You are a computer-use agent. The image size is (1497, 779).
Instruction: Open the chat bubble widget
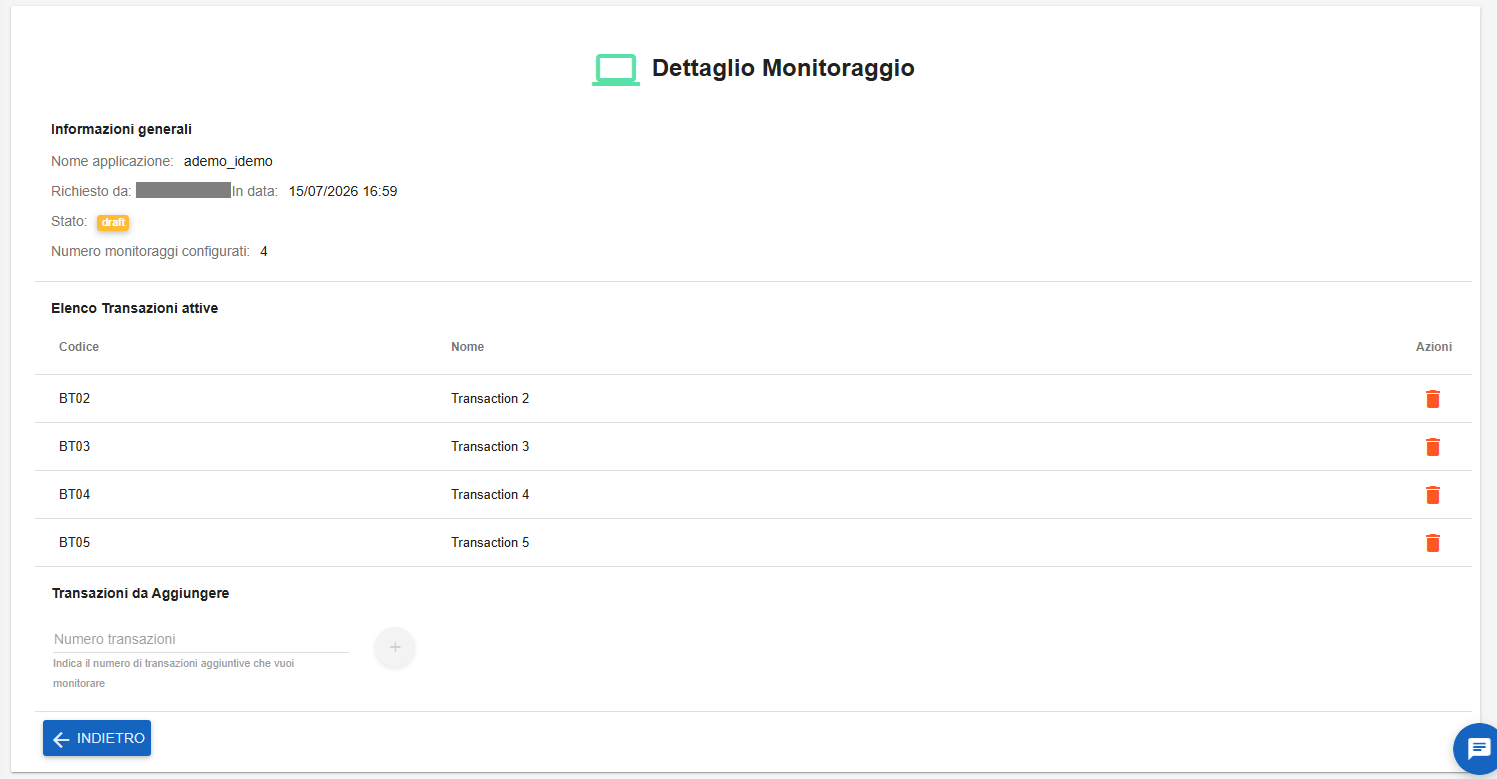[x=1478, y=748]
